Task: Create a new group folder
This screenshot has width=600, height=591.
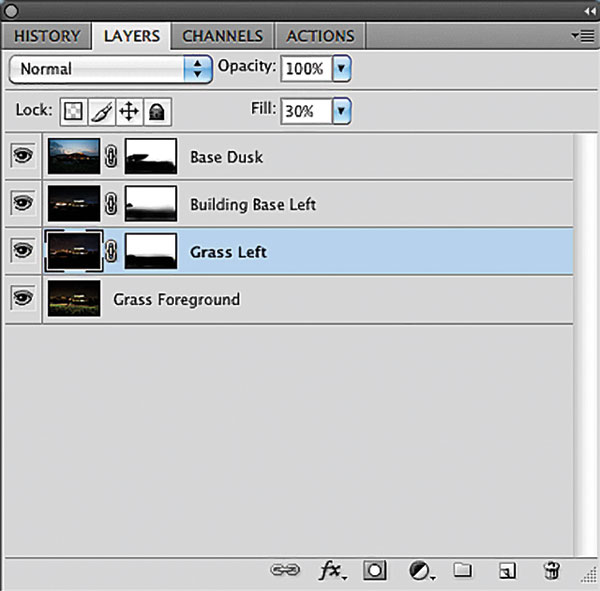Action: pos(462,570)
